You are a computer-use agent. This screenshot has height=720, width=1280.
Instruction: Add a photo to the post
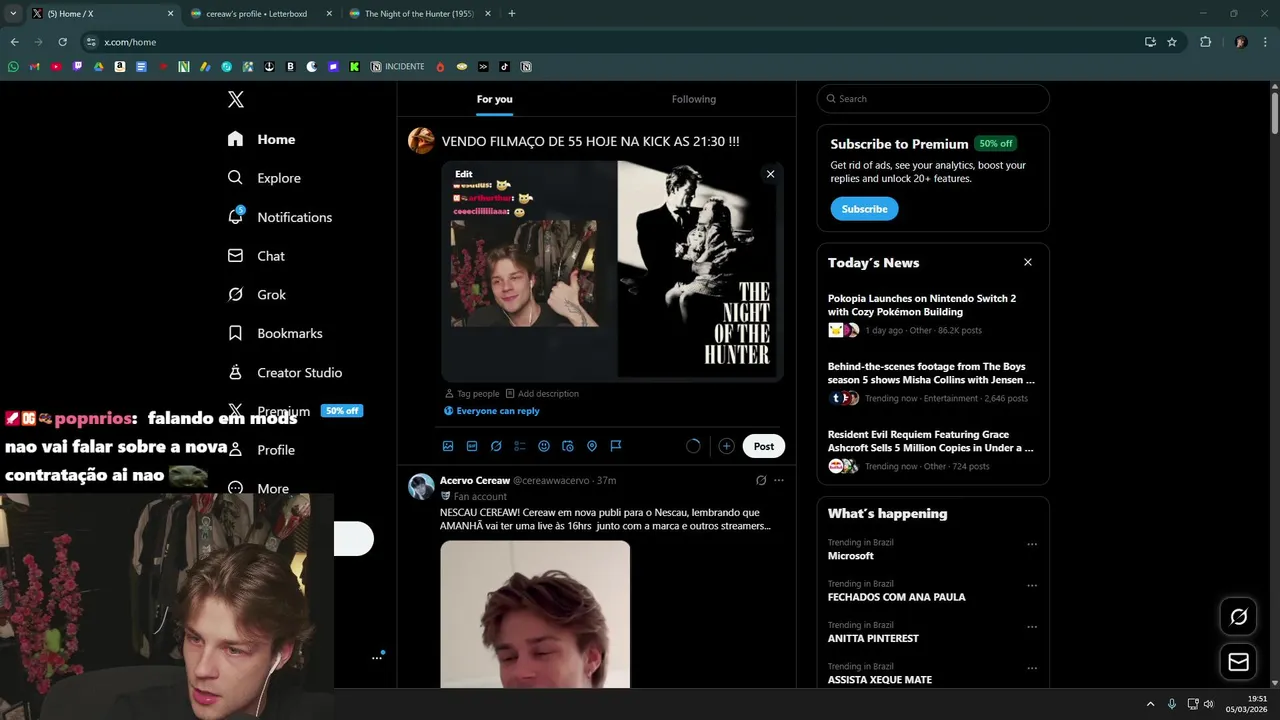(x=448, y=446)
